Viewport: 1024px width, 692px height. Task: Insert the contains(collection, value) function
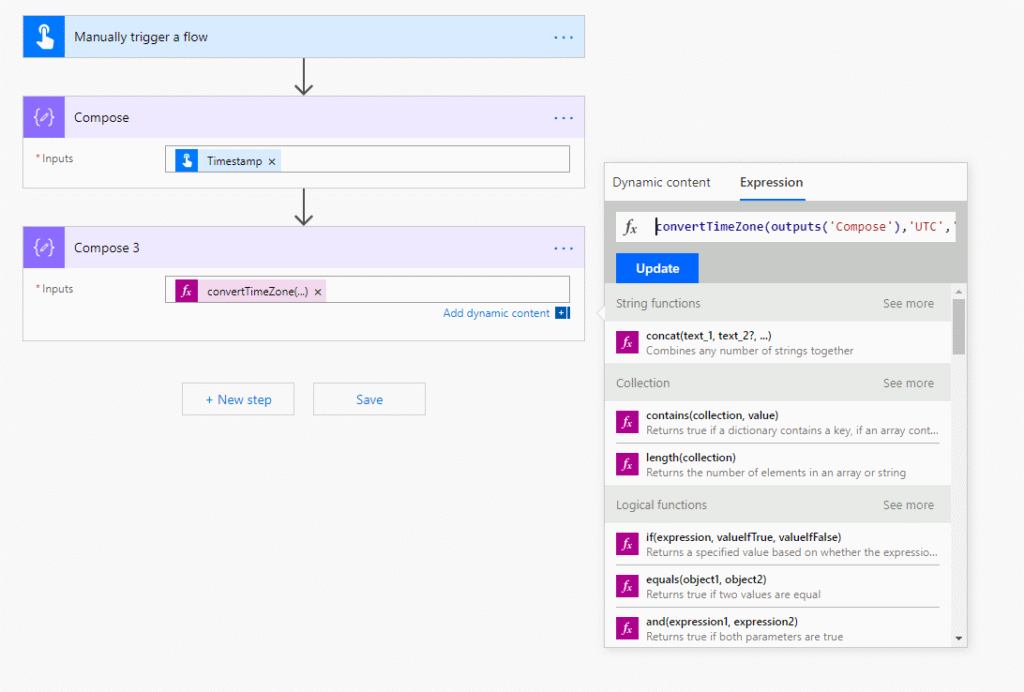778,422
